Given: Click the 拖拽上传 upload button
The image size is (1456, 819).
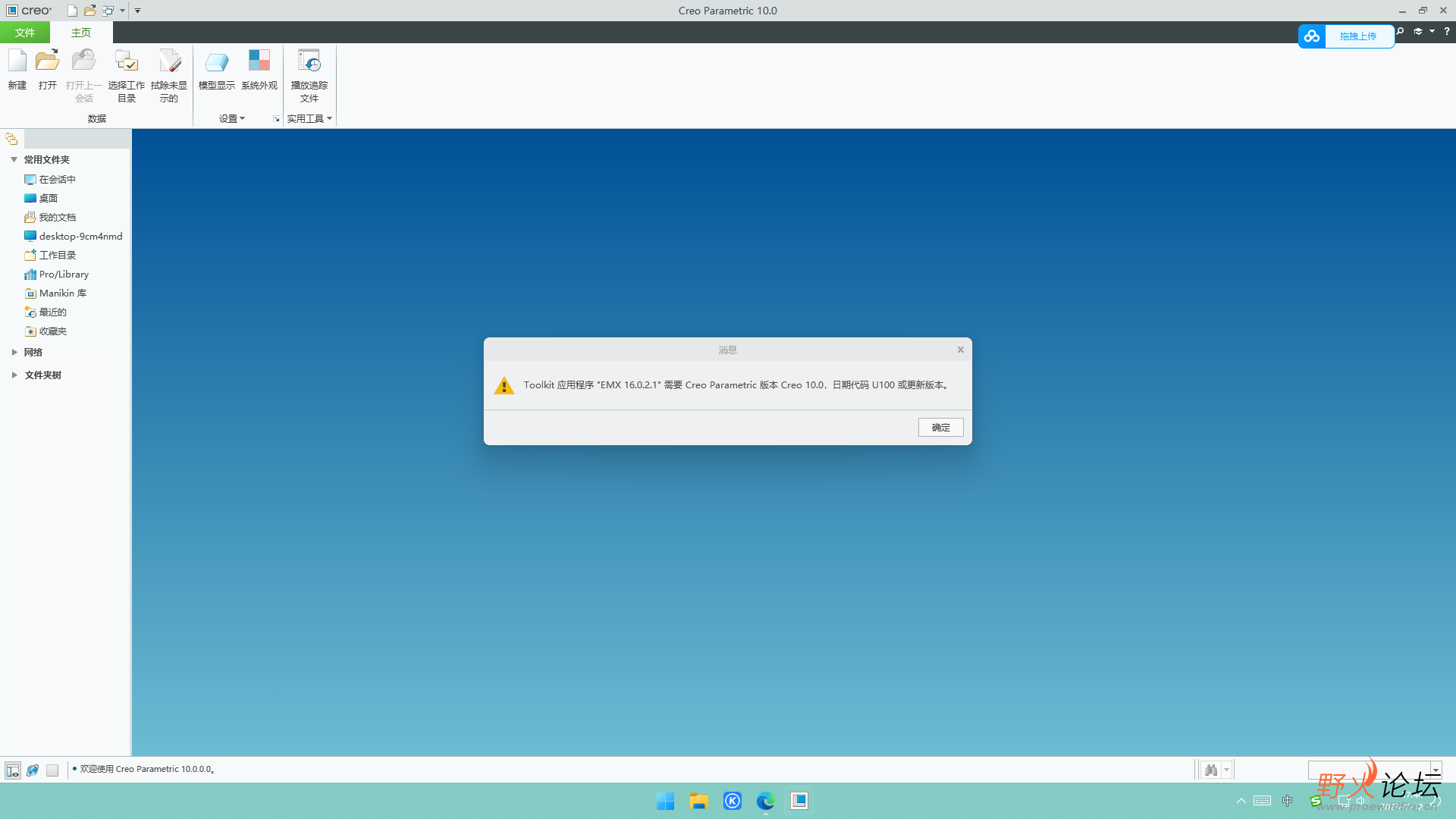Looking at the screenshot, I should tap(1358, 36).
